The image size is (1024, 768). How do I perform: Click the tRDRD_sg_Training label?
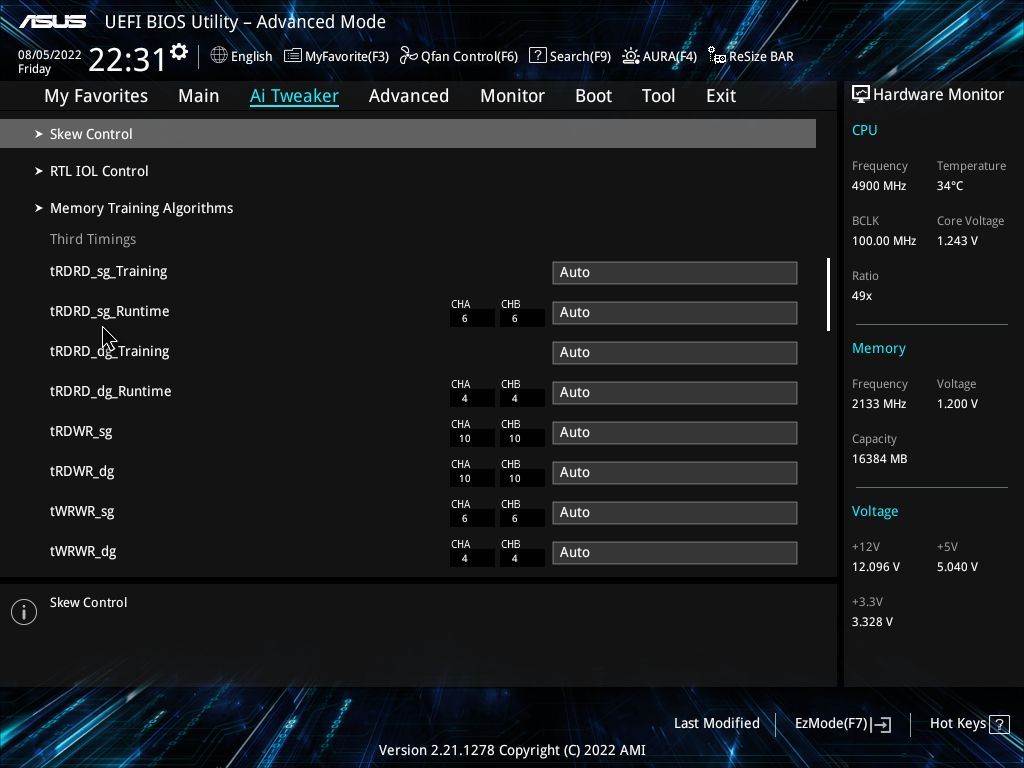point(108,272)
